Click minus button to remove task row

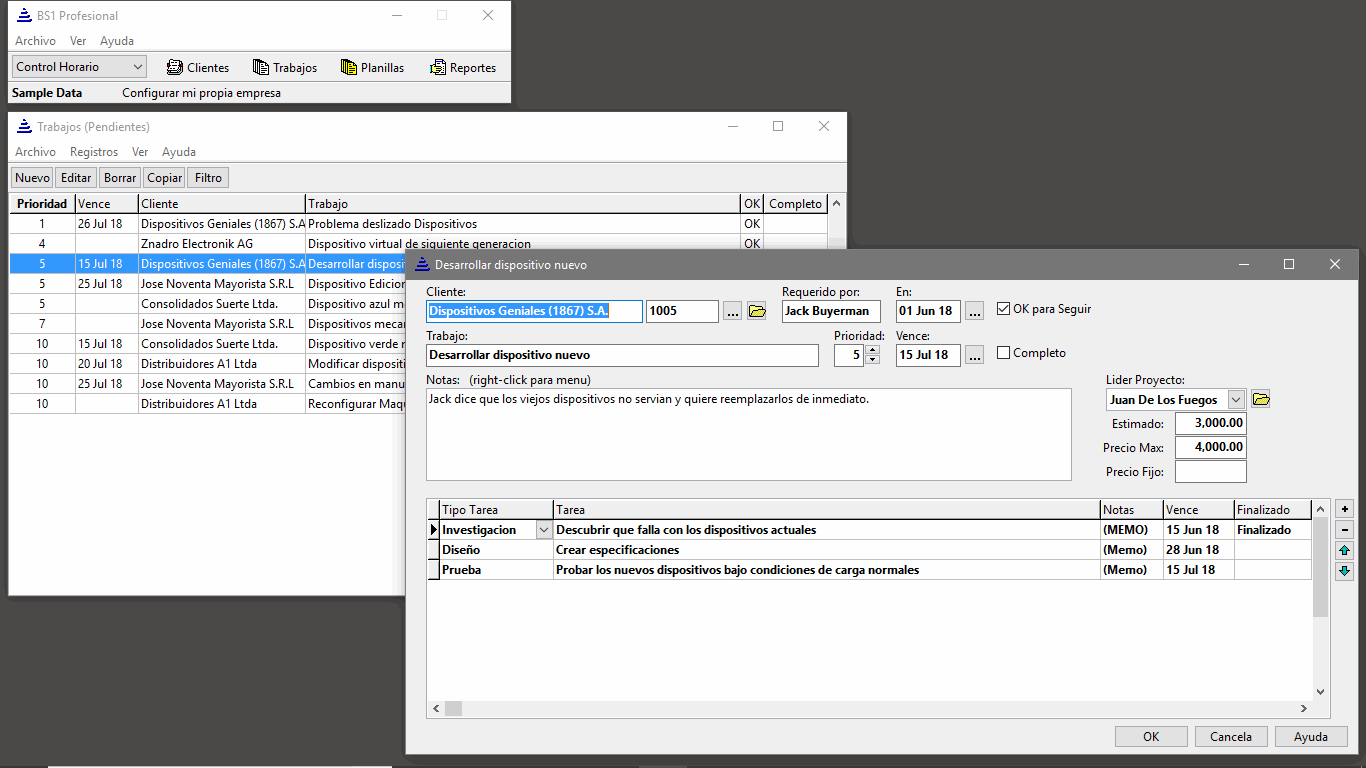[x=1344, y=530]
